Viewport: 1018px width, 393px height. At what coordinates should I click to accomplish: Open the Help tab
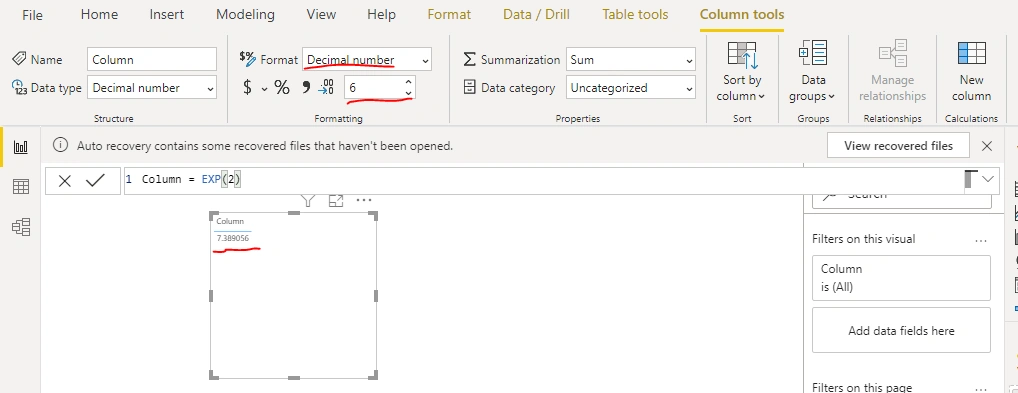[x=382, y=14]
